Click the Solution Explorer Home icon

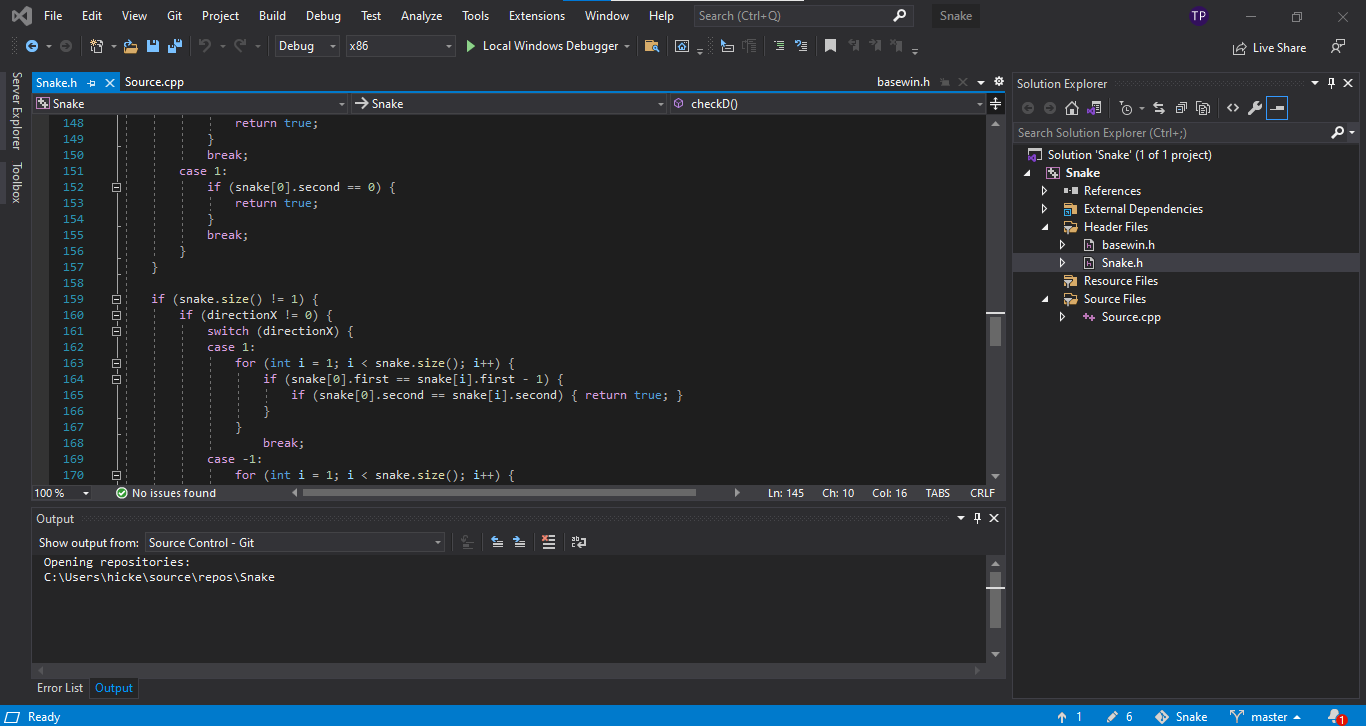point(1072,108)
